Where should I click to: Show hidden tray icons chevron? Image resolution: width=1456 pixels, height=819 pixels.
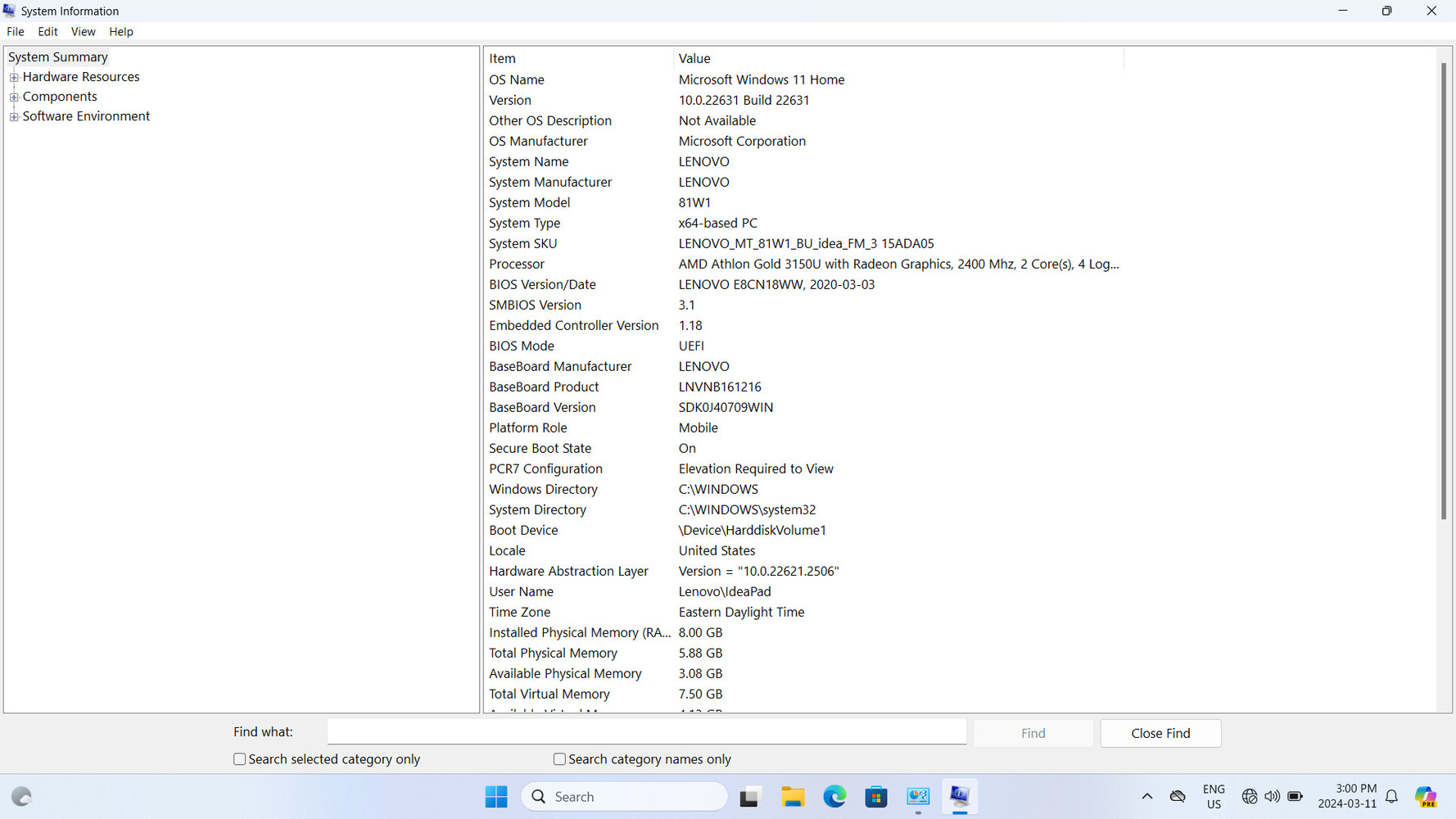pos(1147,796)
